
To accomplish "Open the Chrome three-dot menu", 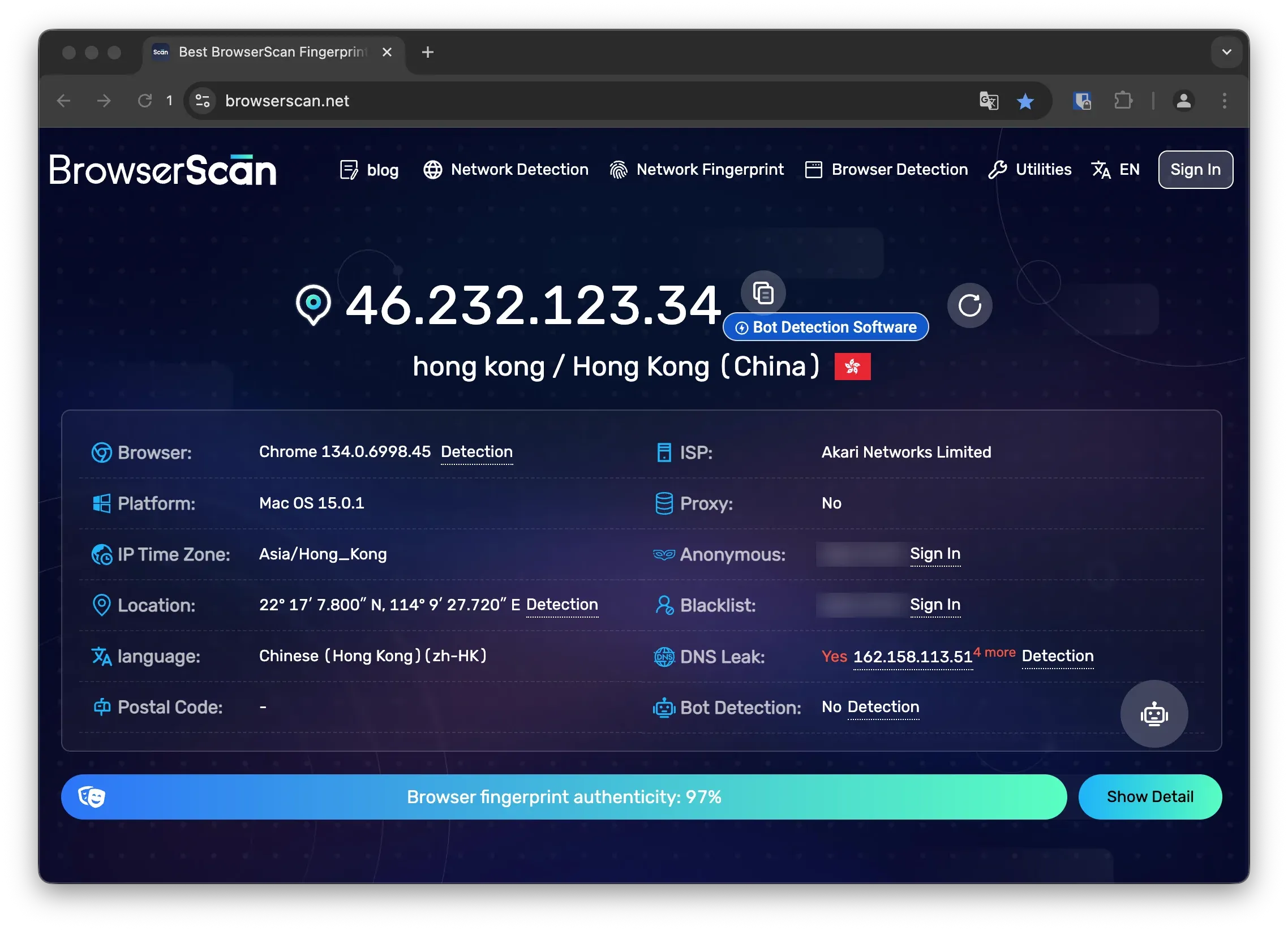I will tap(1224, 101).
